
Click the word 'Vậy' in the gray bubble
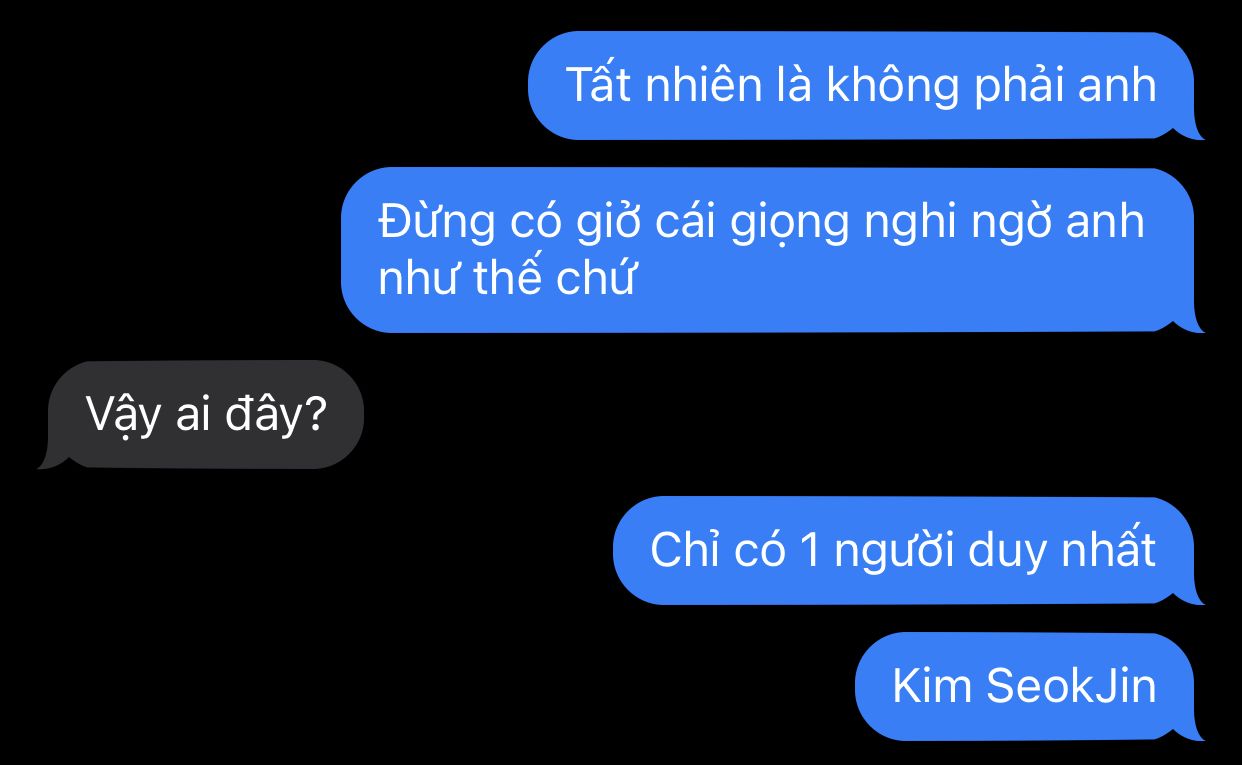click(123, 415)
